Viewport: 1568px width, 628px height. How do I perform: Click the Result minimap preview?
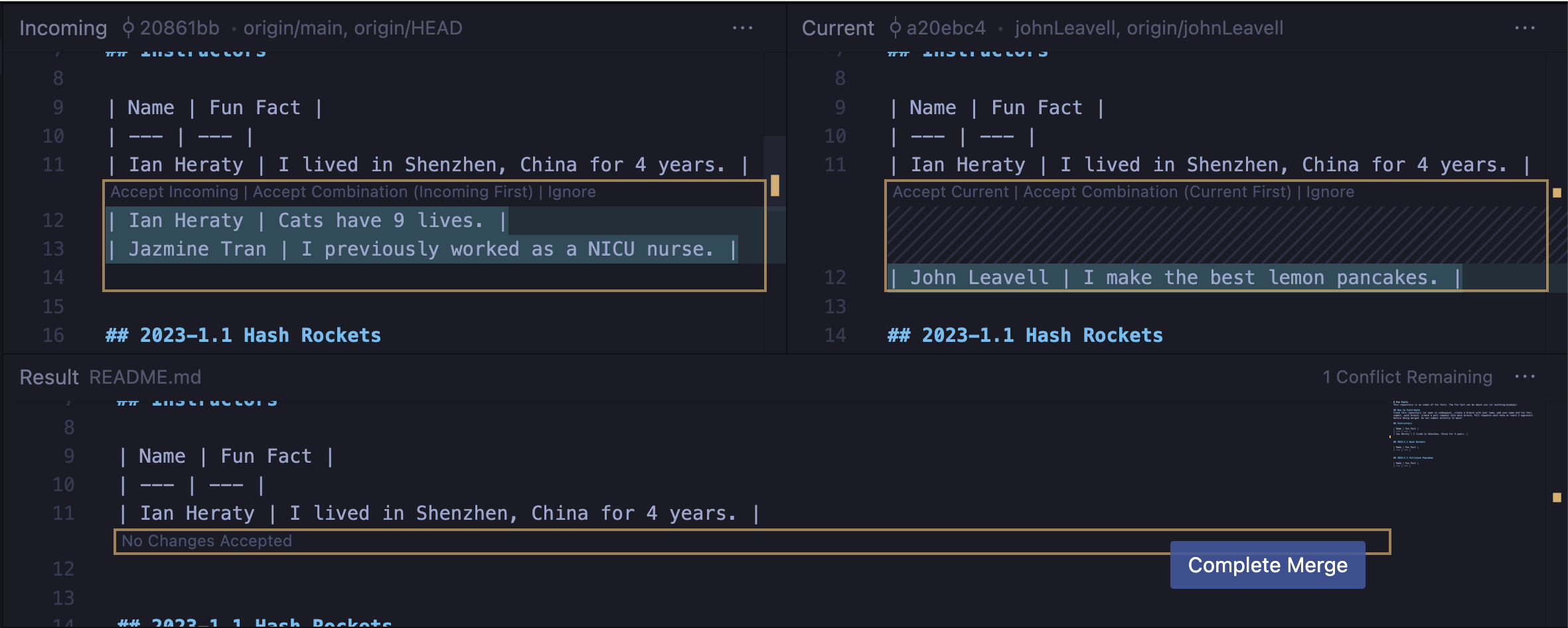coord(1464,434)
